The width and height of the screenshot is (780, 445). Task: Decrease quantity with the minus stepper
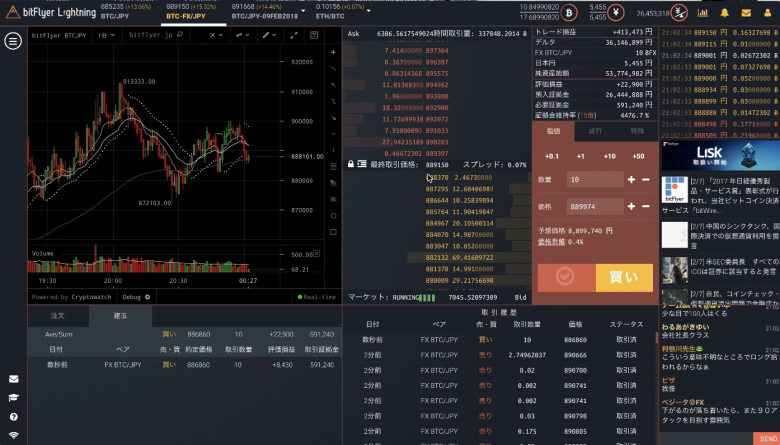[x=646, y=179]
